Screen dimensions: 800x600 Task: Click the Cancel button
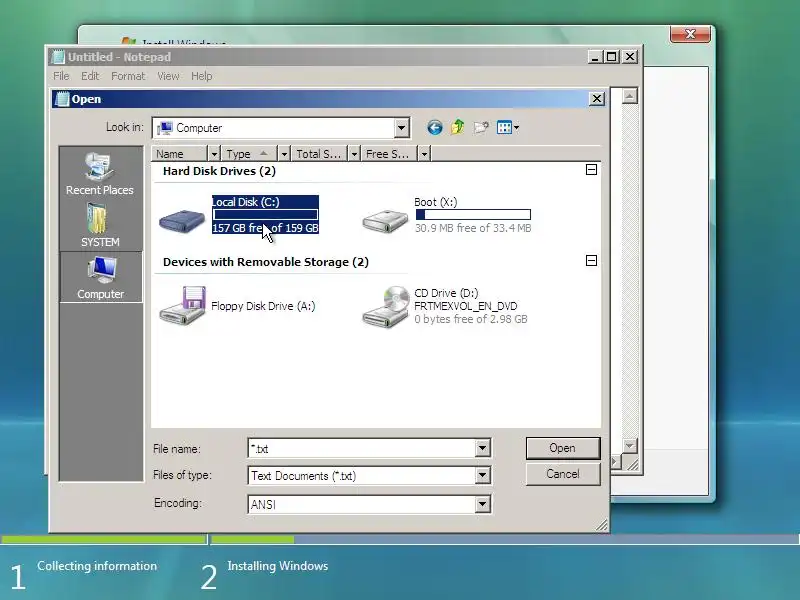[x=563, y=474]
